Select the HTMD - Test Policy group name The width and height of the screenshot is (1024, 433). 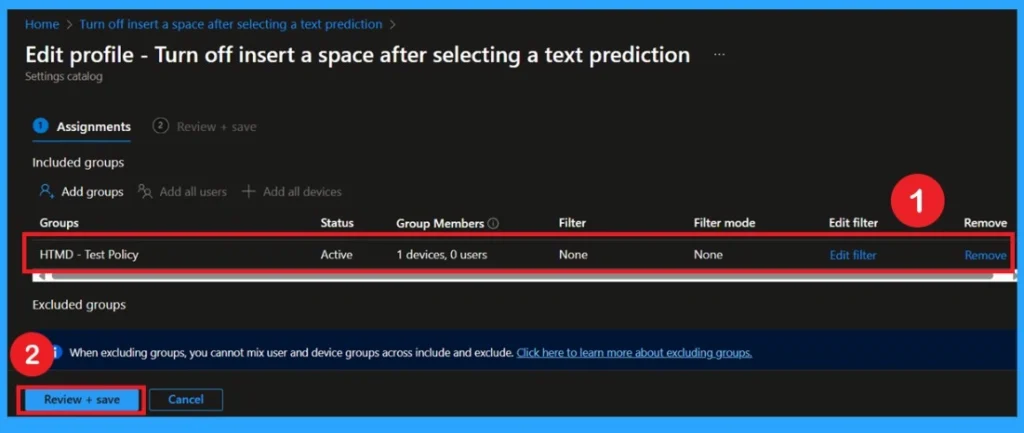[x=89, y=255]
